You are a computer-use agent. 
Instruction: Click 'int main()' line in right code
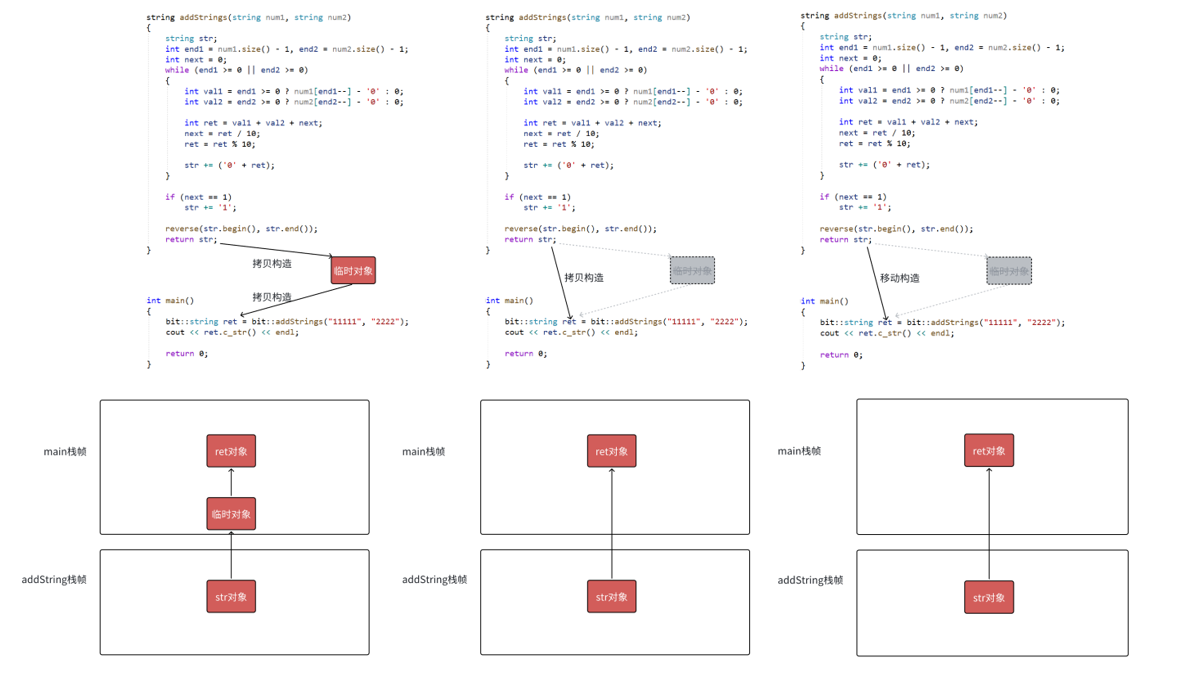point(825,301)
